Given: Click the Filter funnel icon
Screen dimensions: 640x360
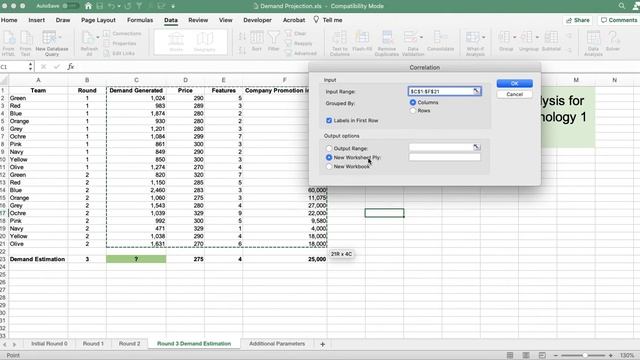Looking at the screenshot, I should coord(273,41).
